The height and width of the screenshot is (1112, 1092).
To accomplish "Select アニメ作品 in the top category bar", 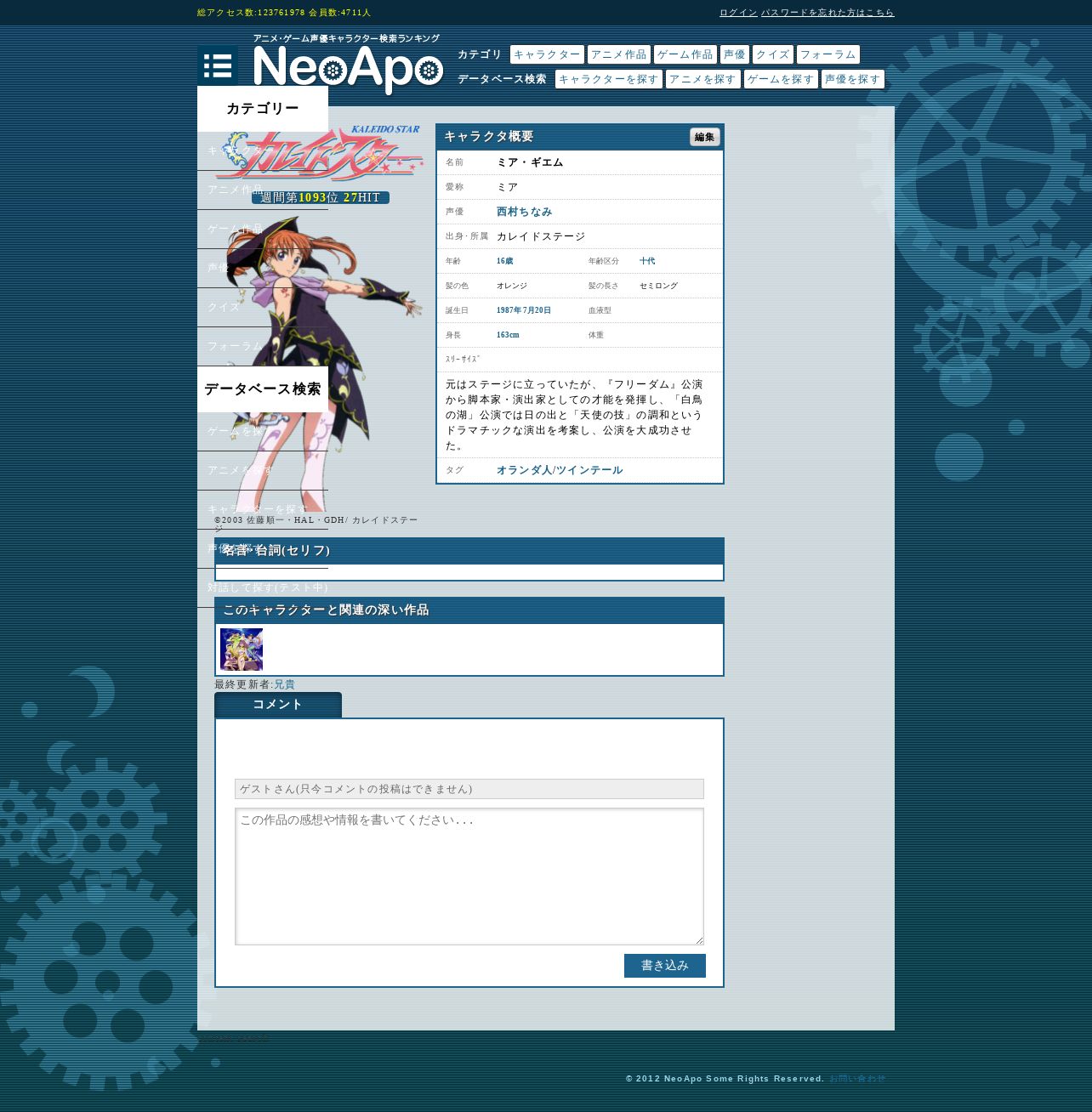I will [x=619, y=54].
